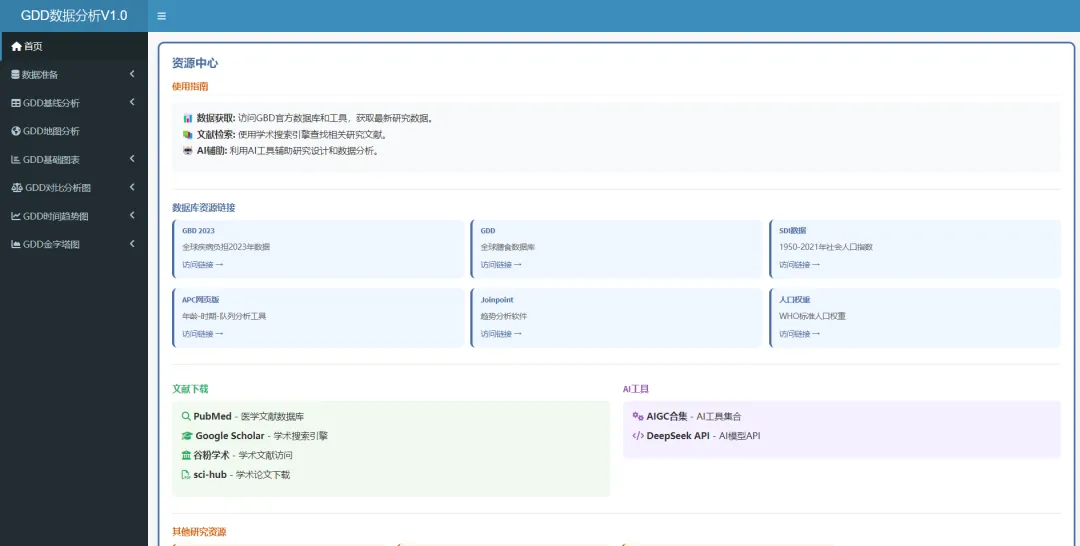Click the globe icon beside GDD地图分析
The height and width of the screenshot is (546, 1080).
coord(16,131)
